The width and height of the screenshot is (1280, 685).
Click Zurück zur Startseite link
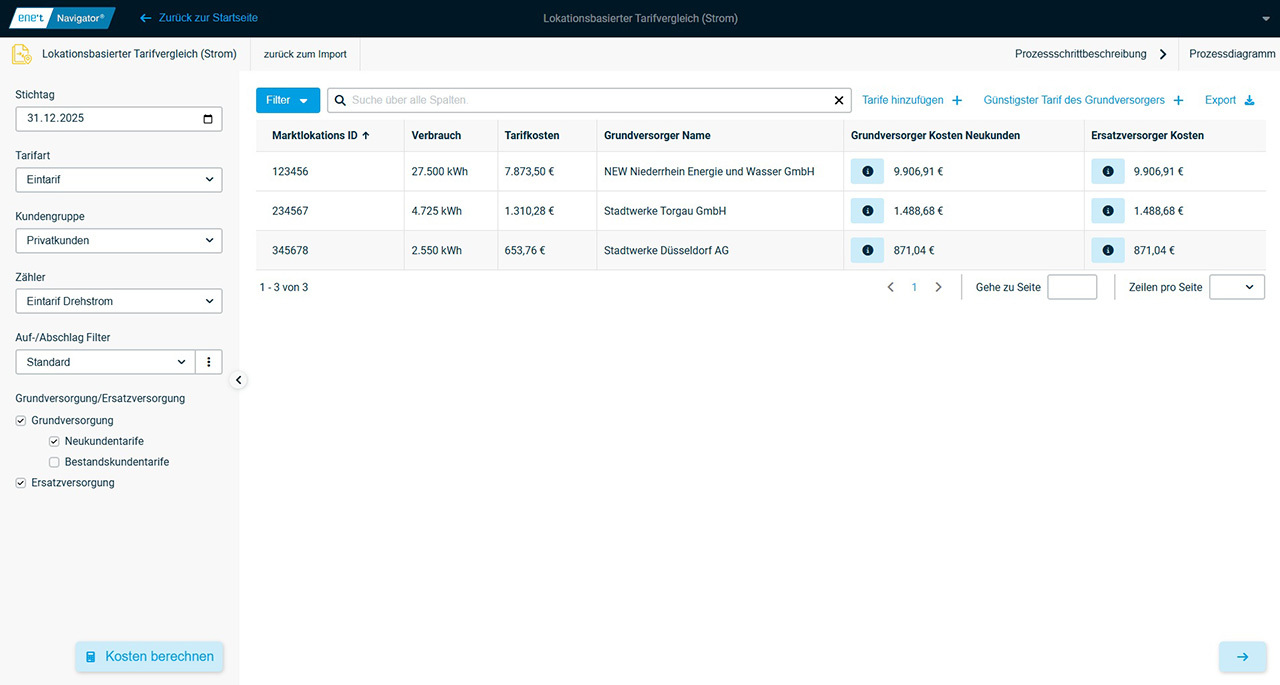(205, 18)
